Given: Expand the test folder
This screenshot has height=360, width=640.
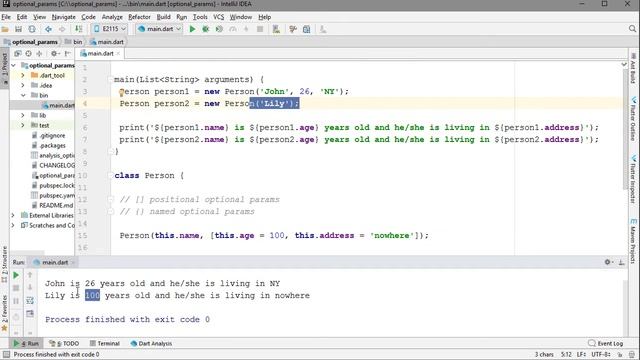Looking at the screenshot, I should coord(23,125).
